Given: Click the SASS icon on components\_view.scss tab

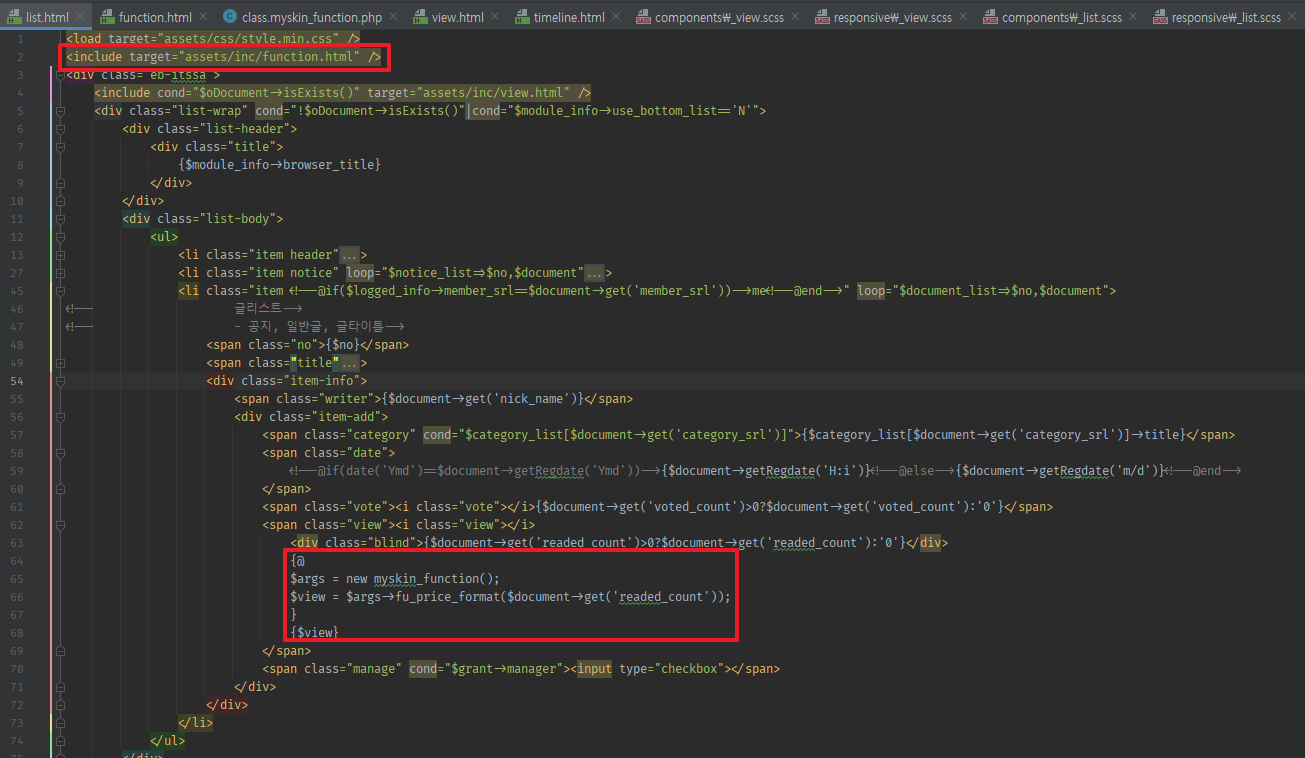Looking at the screenshot, I should [643, 18].
